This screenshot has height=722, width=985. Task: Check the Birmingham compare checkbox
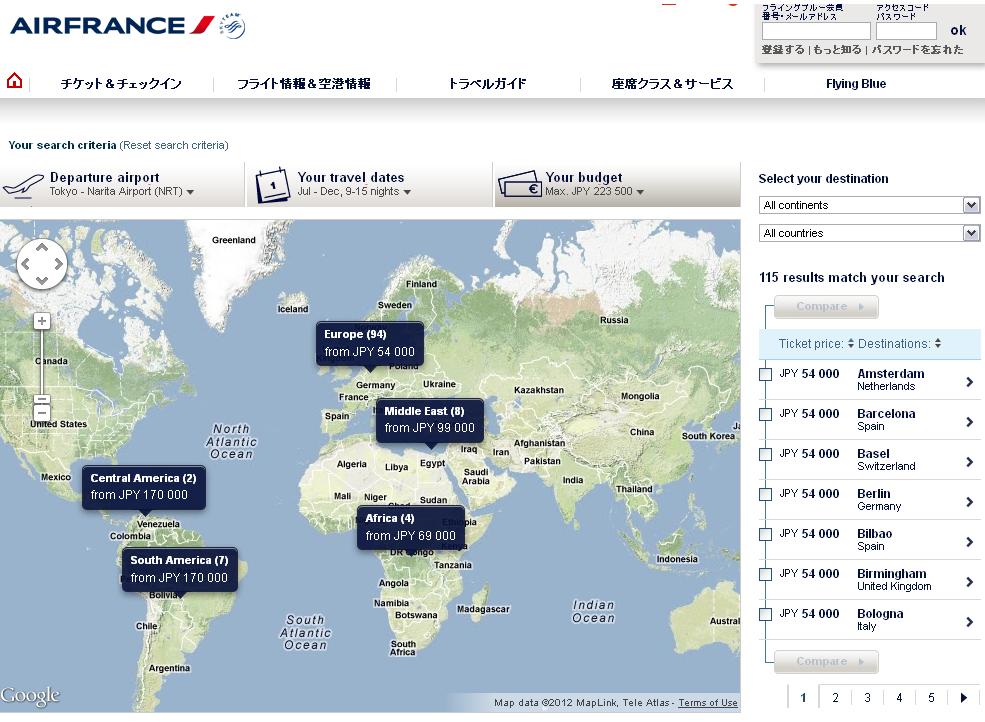click(x=766, y=574)
